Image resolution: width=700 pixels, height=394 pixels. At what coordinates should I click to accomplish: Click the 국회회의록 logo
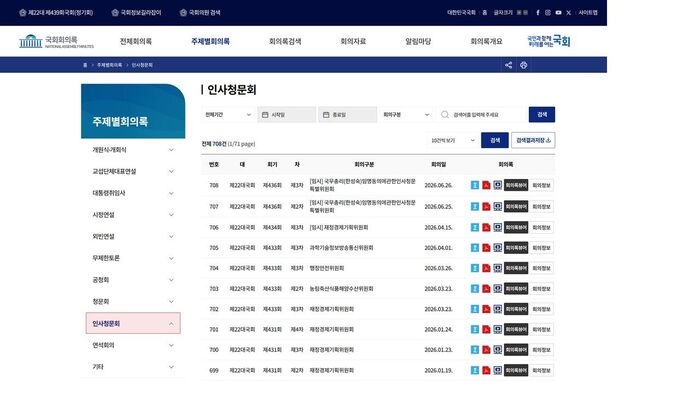point(57,41)
